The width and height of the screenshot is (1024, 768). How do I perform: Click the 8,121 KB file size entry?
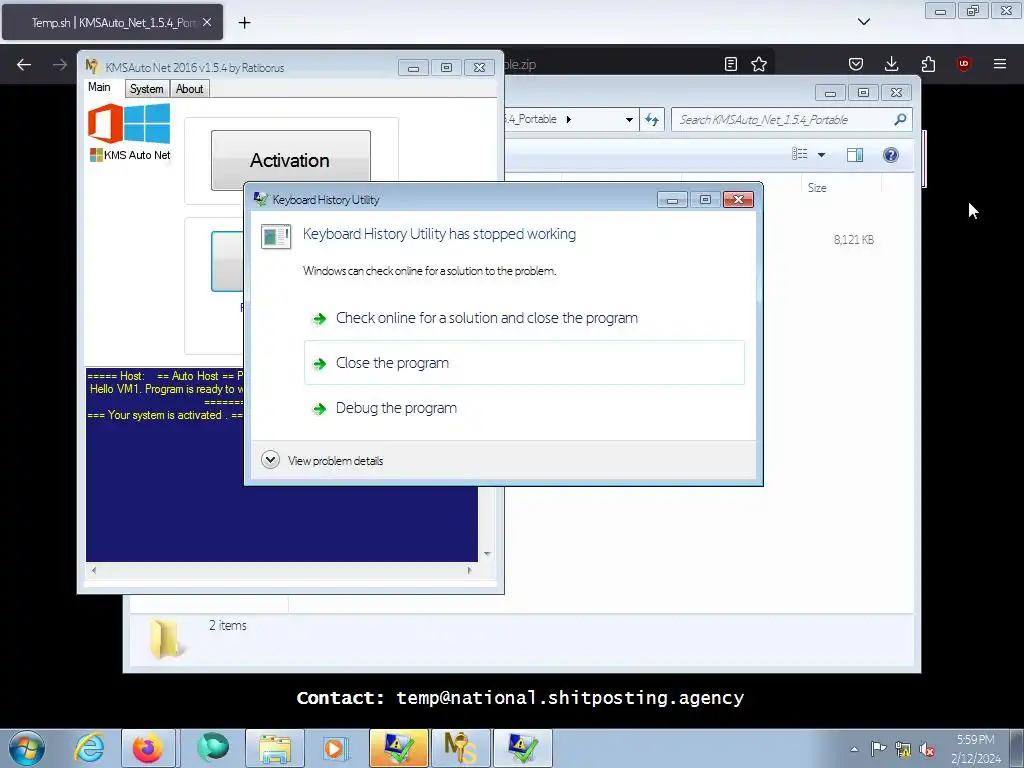tap(854, 240)
